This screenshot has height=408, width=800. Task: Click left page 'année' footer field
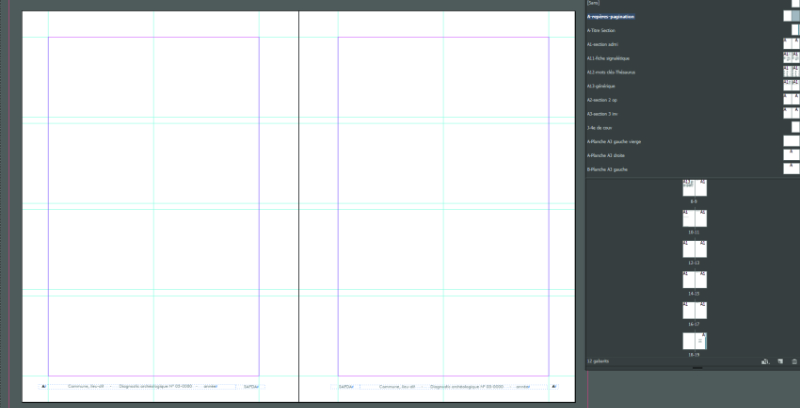(211, 387)
